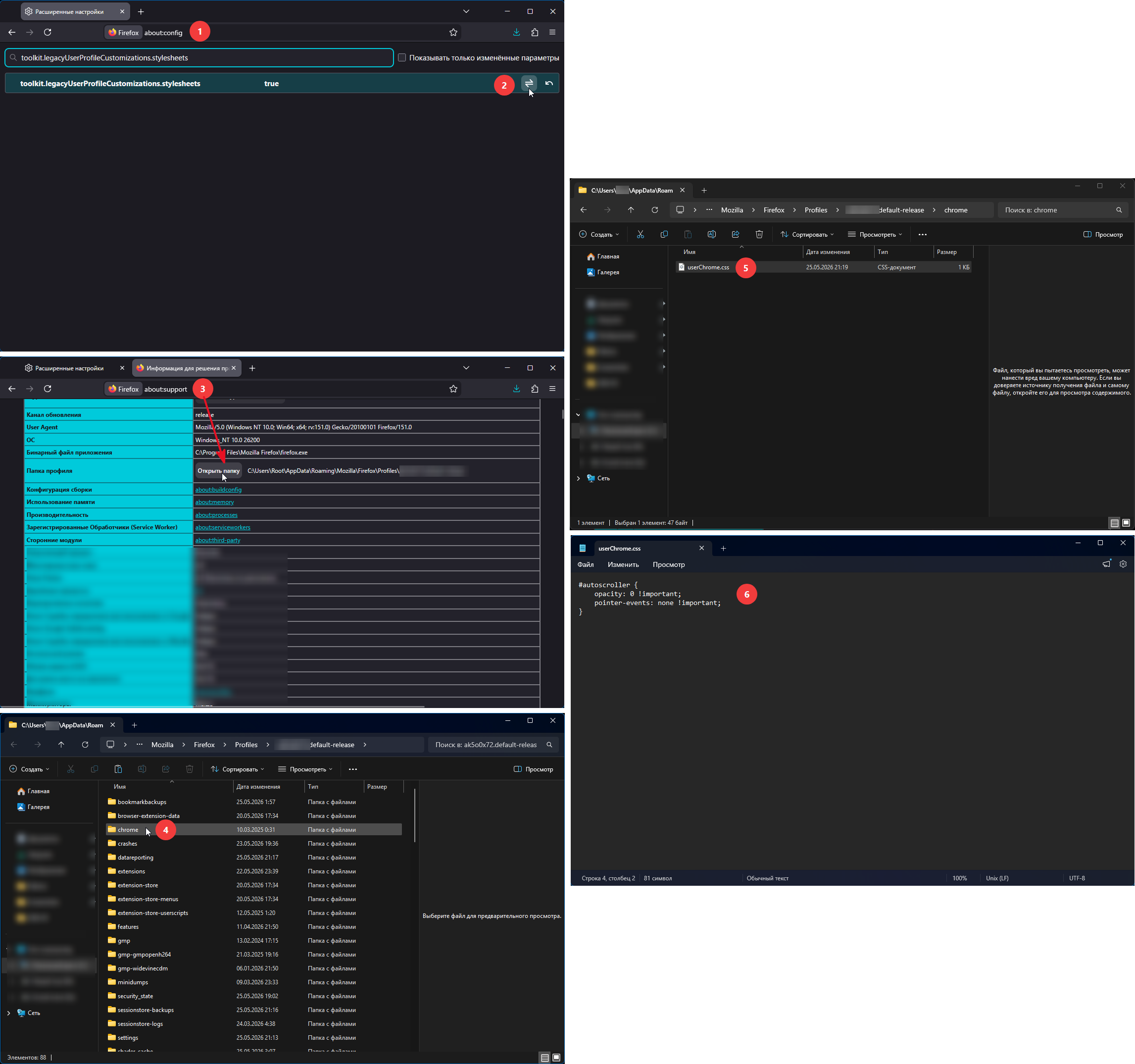Image resolution: width=1135 pixels, height=1064 pixels.
Task: Go back in the about:config window
Action: coord(12,33)
